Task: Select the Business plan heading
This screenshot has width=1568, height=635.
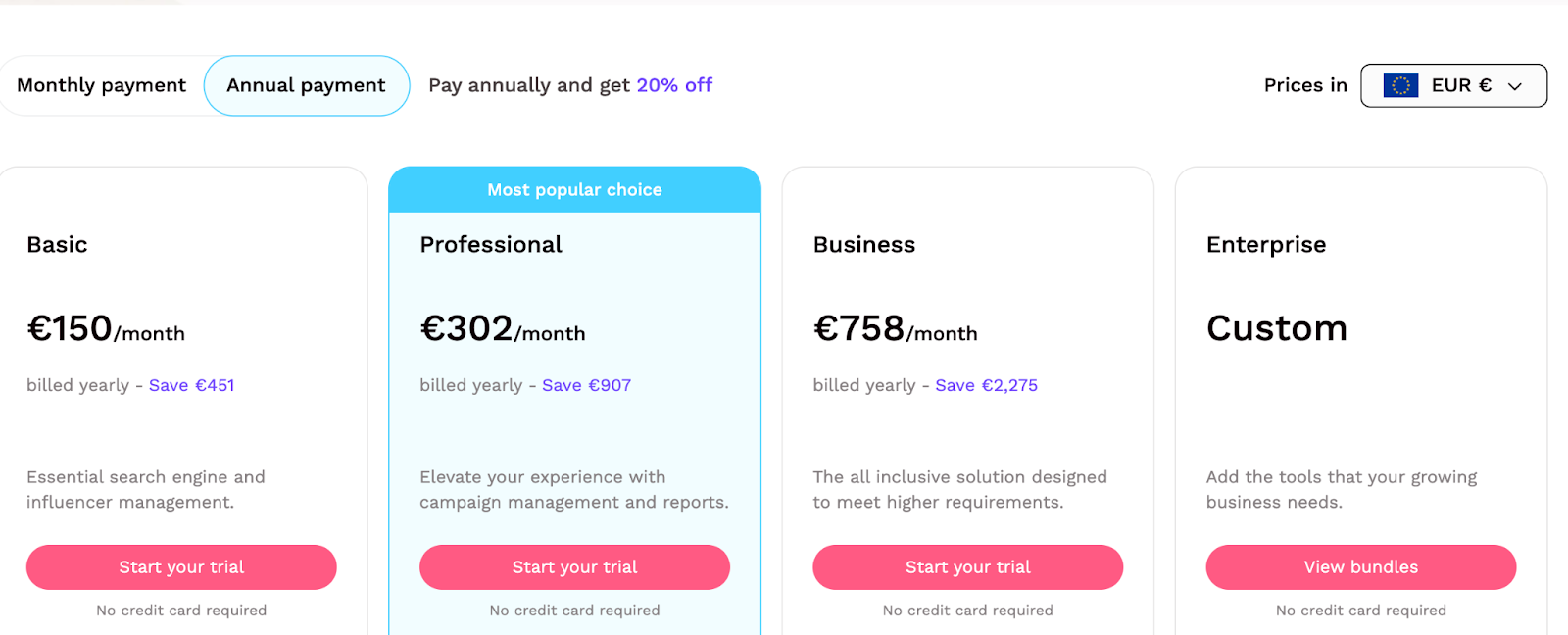Action: pyautogui.click(x=864, y=244)
